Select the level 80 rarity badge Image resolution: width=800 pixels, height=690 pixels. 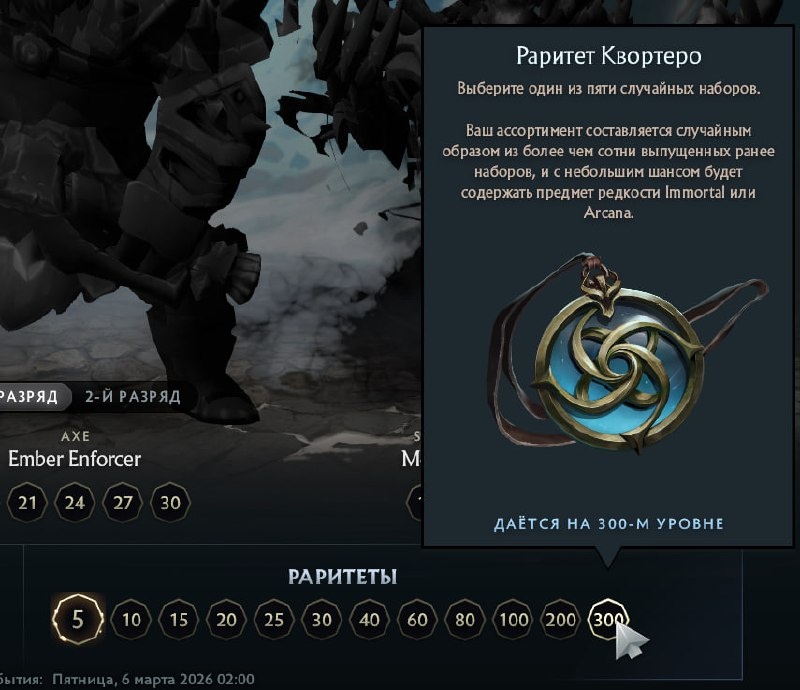[x=465, y=620]
